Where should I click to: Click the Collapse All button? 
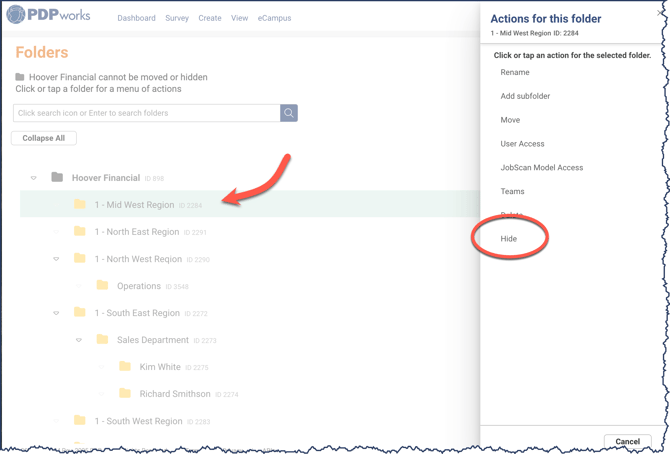tap(44, 138)
